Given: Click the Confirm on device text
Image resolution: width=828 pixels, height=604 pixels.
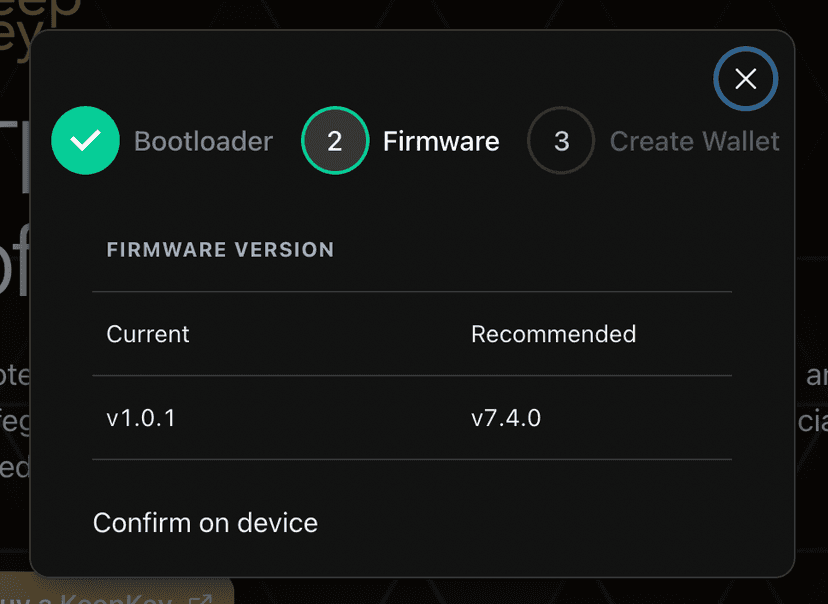Looking at the screenshot, I should (x=205, y=523).
